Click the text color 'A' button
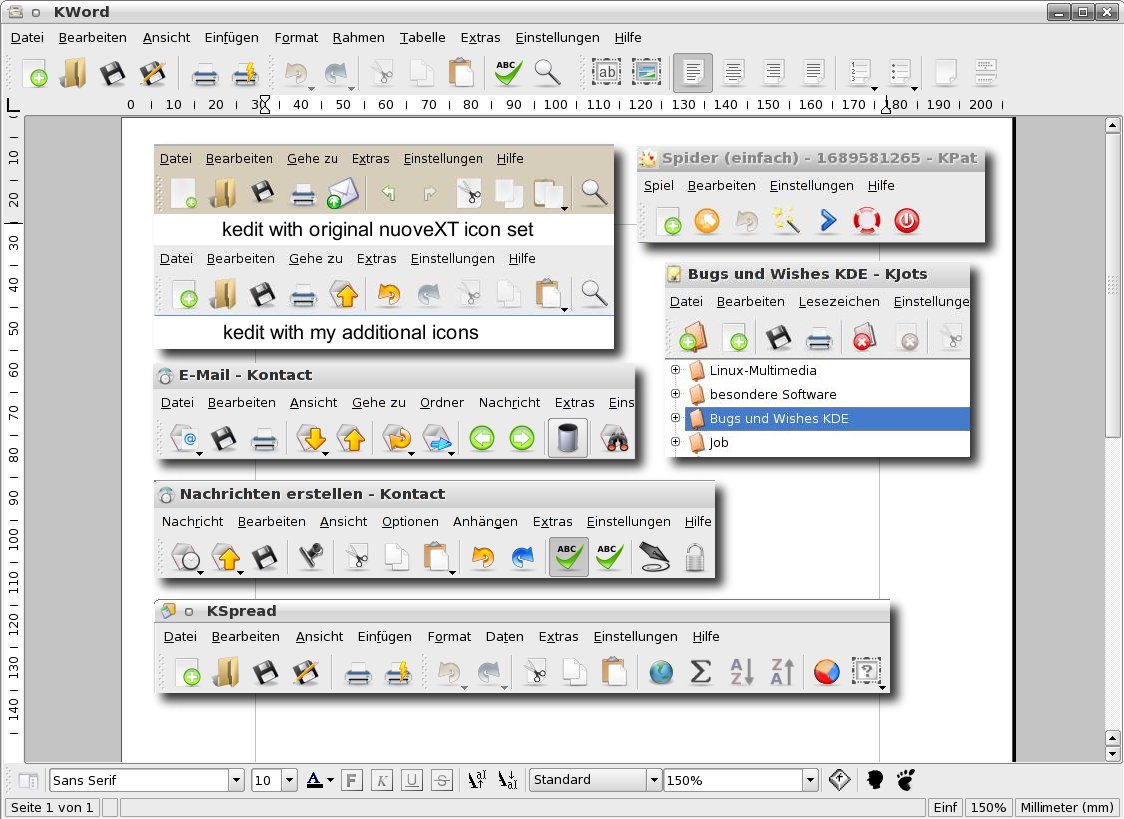This screenshot has height=819, width=1124. pos(314,780)
